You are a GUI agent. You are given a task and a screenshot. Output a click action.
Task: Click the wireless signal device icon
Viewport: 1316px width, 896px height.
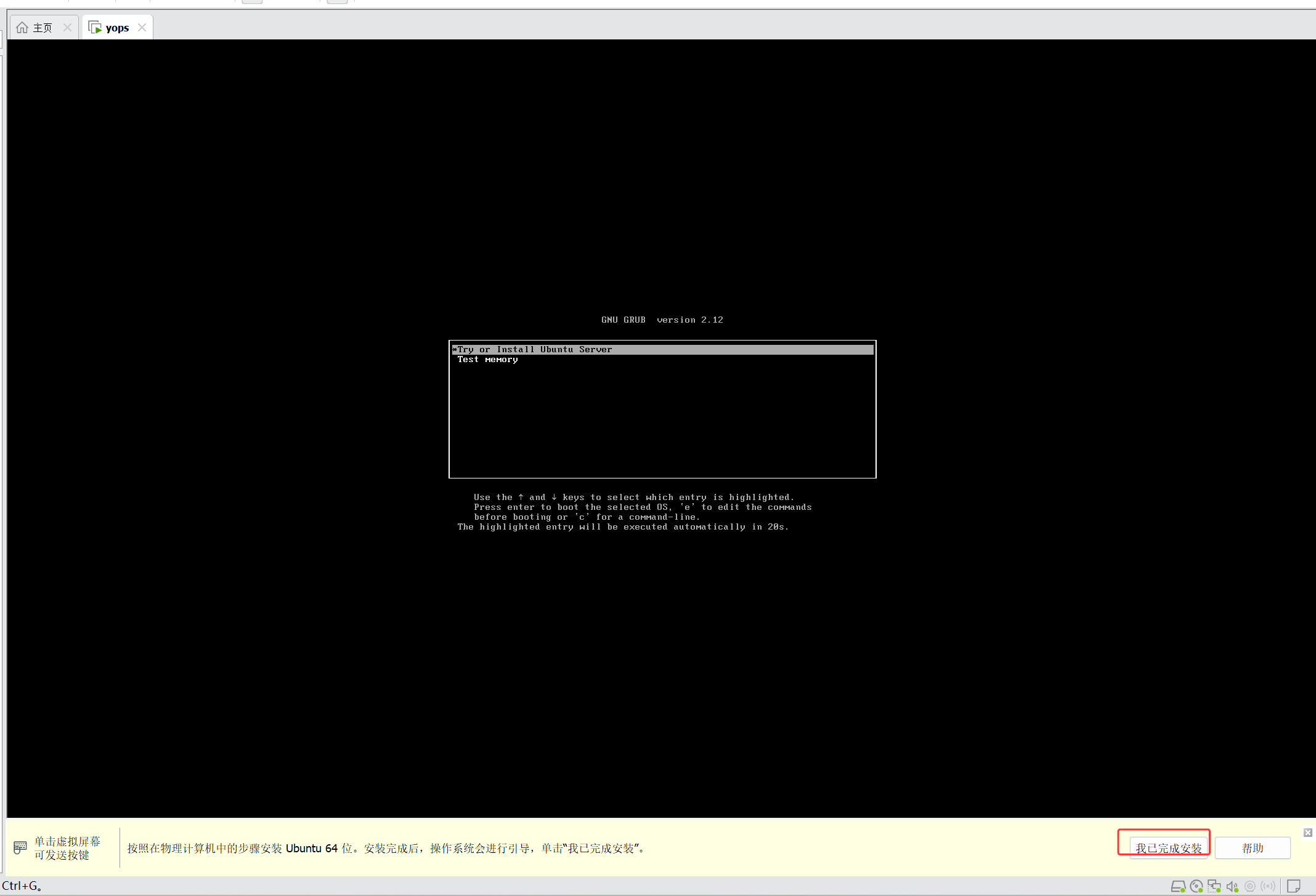(x=1268, y=887)
